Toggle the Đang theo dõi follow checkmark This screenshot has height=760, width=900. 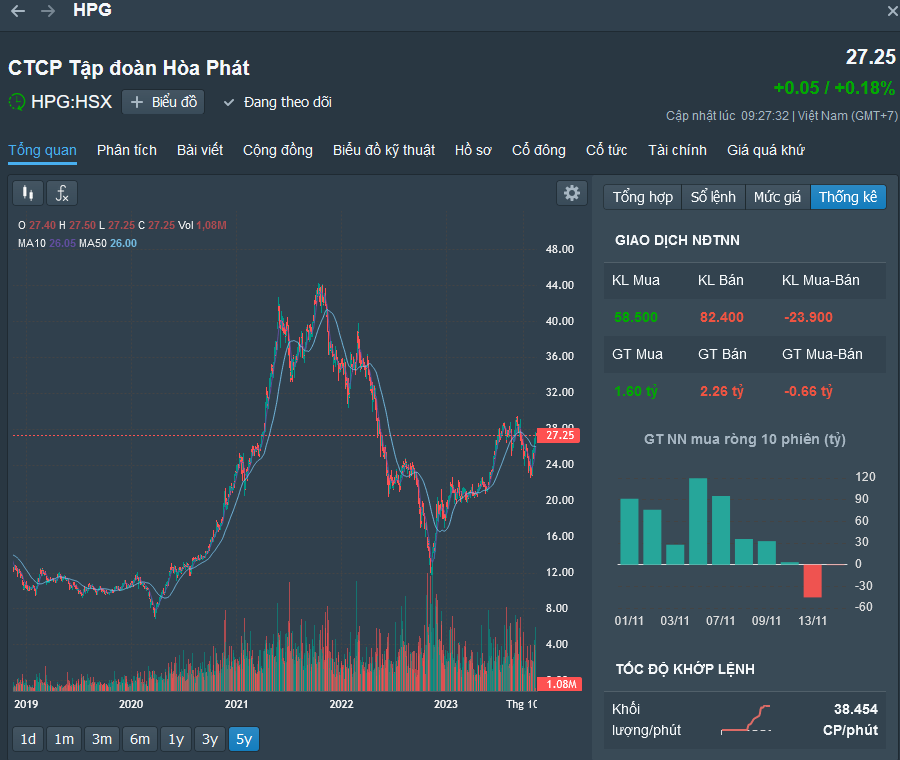tap(228, 102)
